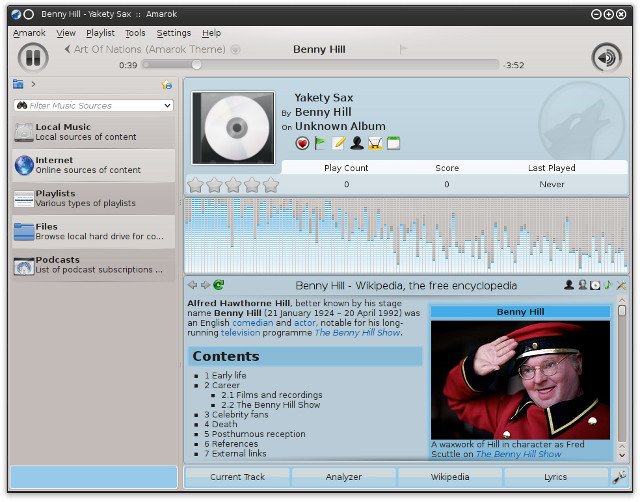Jump to '5 Posthumous reception' in Contents

coord(255,434)
